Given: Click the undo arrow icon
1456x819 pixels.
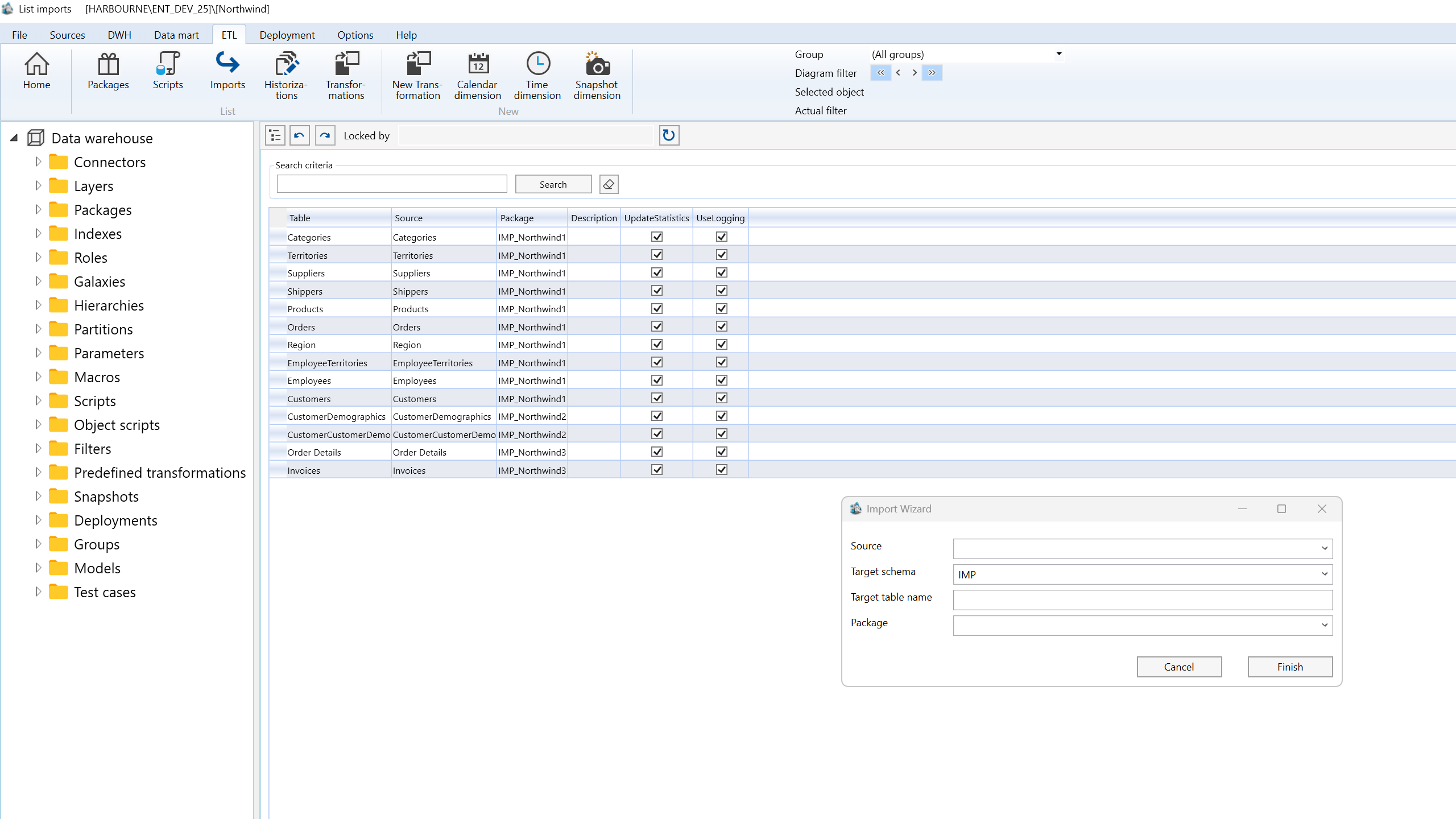Looking at the screenshot, I should pos(300,135).
